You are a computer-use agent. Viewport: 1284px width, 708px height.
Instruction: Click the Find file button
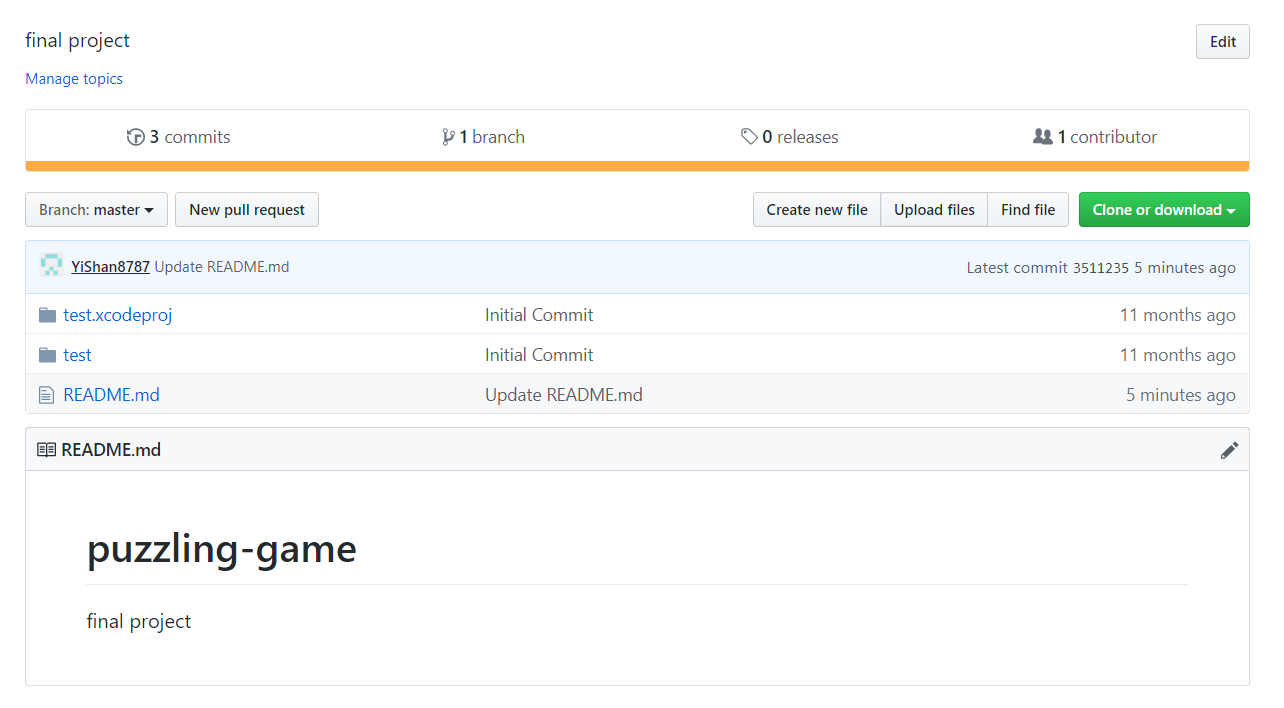(x=1028, y=210)
